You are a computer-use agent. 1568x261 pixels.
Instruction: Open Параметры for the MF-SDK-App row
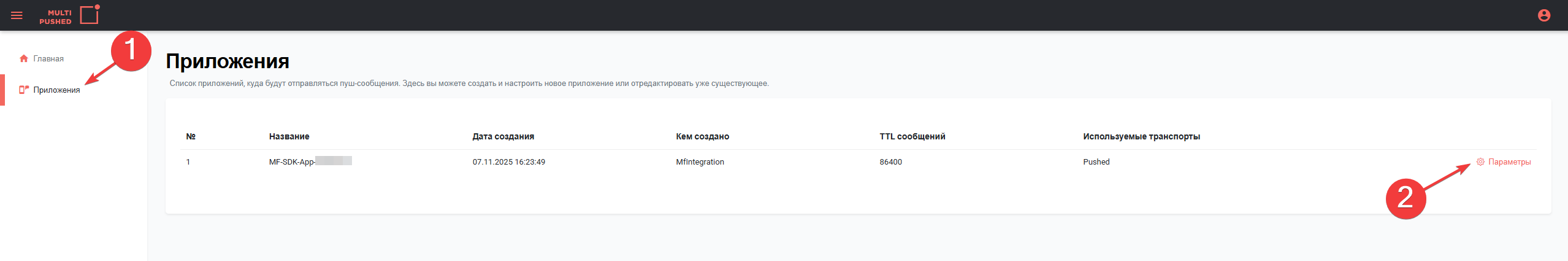(x=1509, y=162)
